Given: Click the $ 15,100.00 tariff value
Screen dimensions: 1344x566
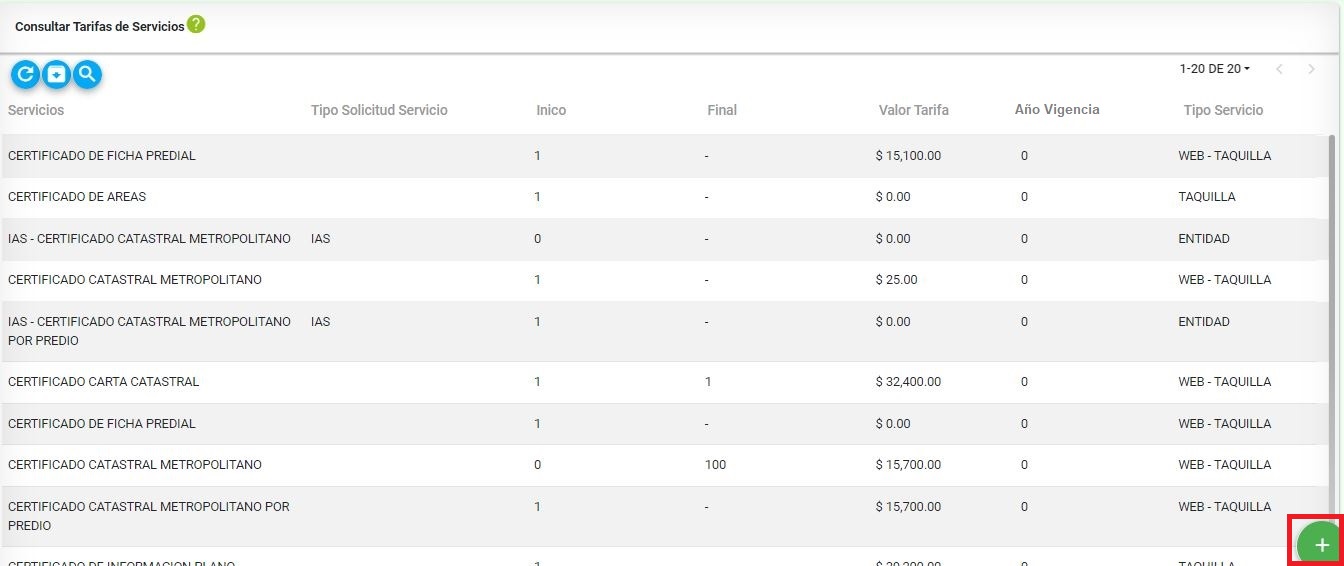Looking at the screenshot, I should (908, 156).
